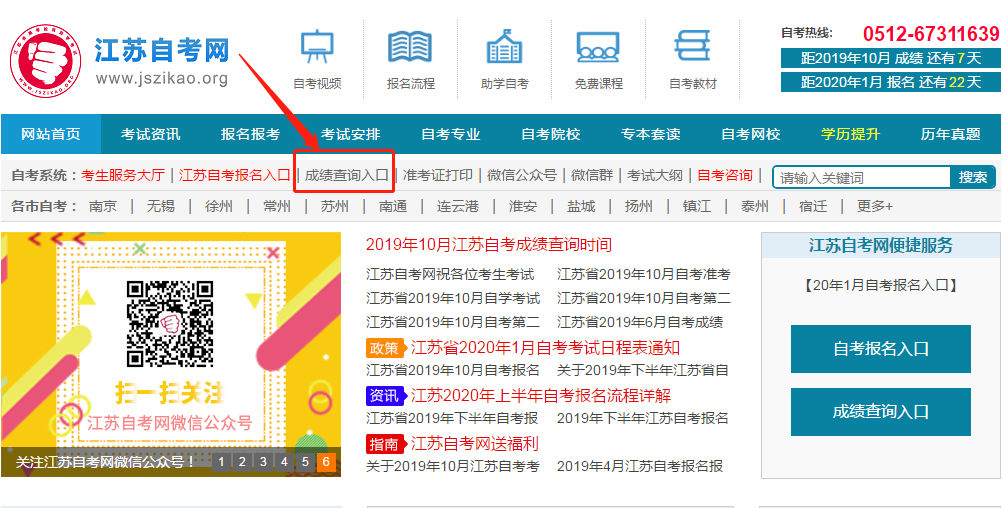
Task: Open 关于2019年10月江苏自考考 article
Action: 452,466
